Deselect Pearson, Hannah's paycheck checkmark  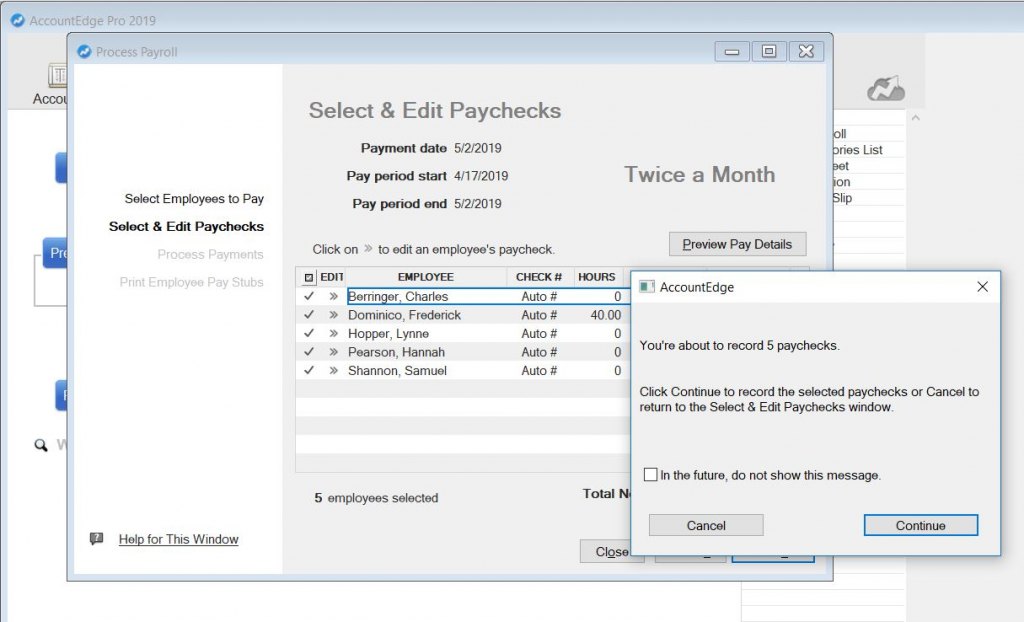[x=308, y=352]
